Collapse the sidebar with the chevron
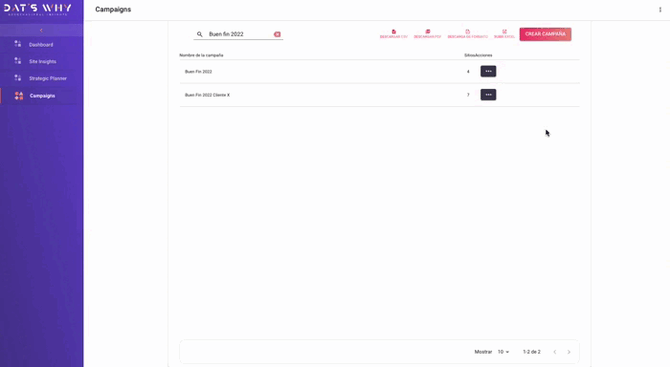 pos(41,30)
